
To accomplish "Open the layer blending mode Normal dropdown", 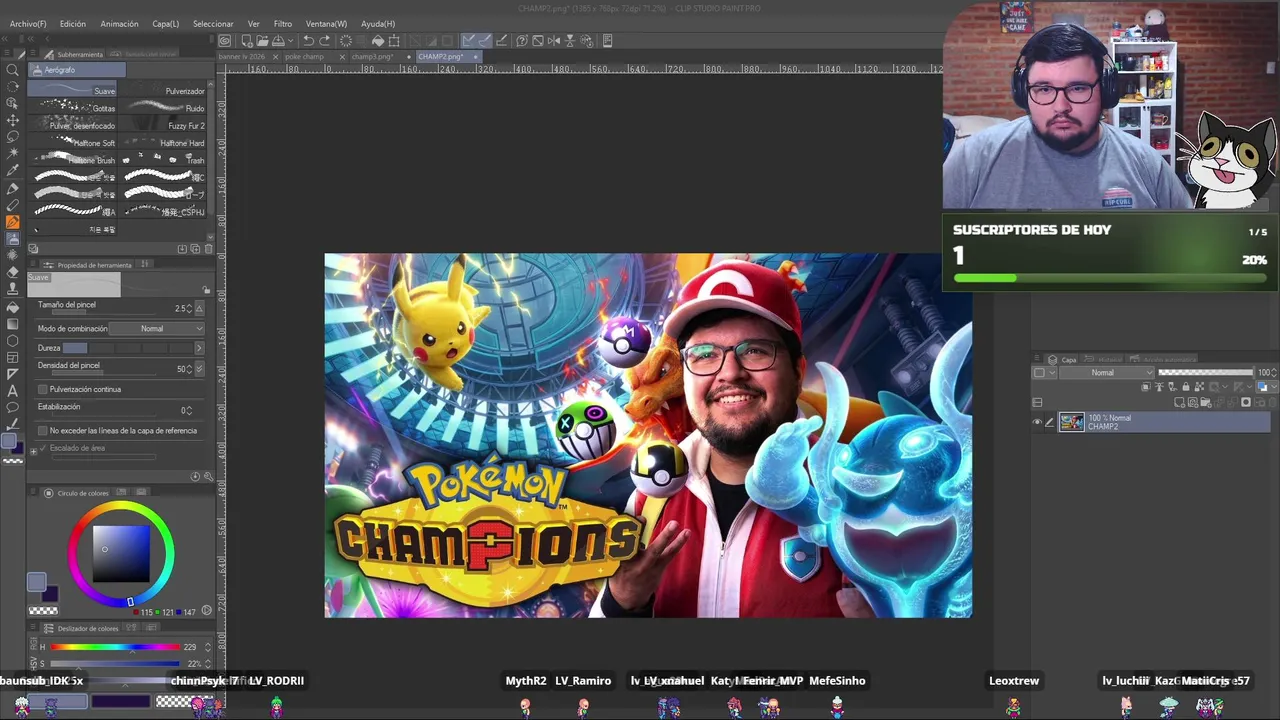I will (1108, 372).
